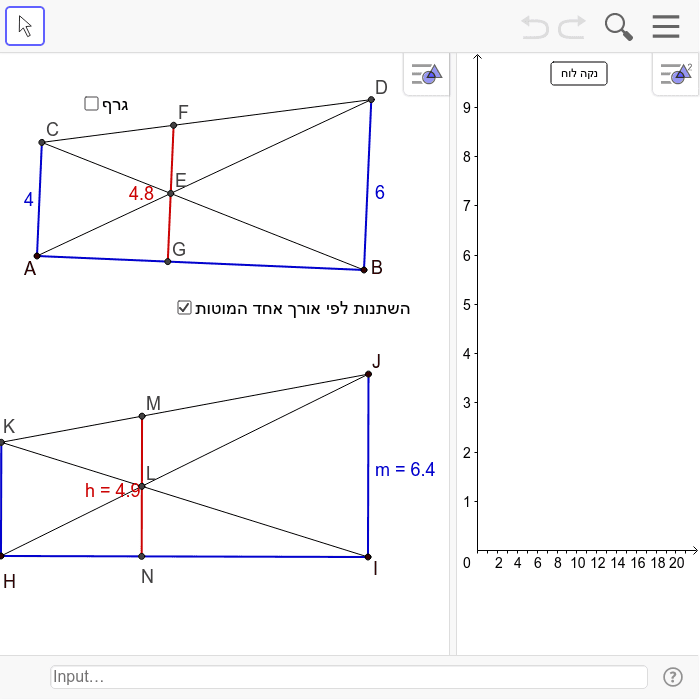Click the help question mark icon

(x=672, y=677)
